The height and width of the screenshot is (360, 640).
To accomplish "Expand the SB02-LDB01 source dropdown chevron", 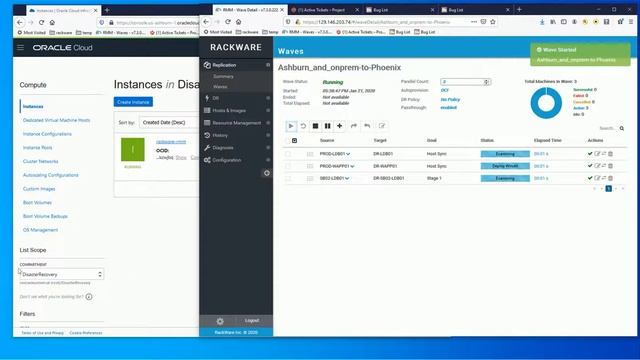I will click(347, 179).
